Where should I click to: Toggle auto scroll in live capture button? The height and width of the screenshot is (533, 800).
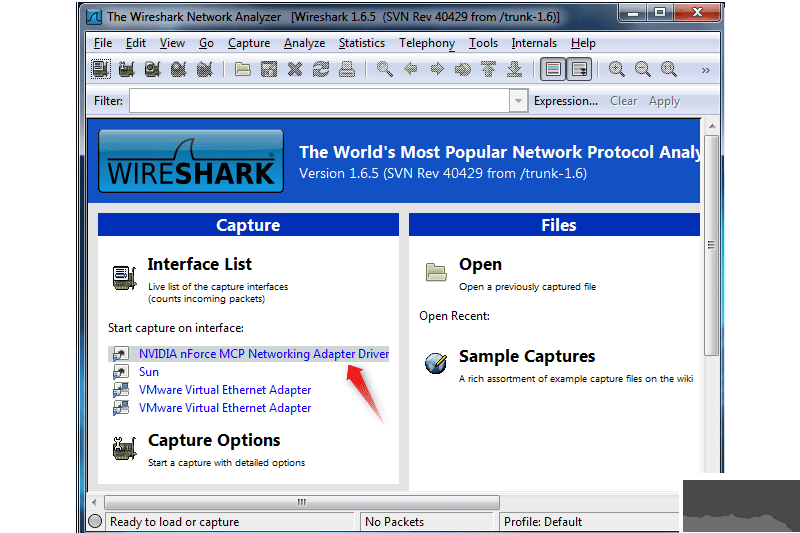(579, 69)
